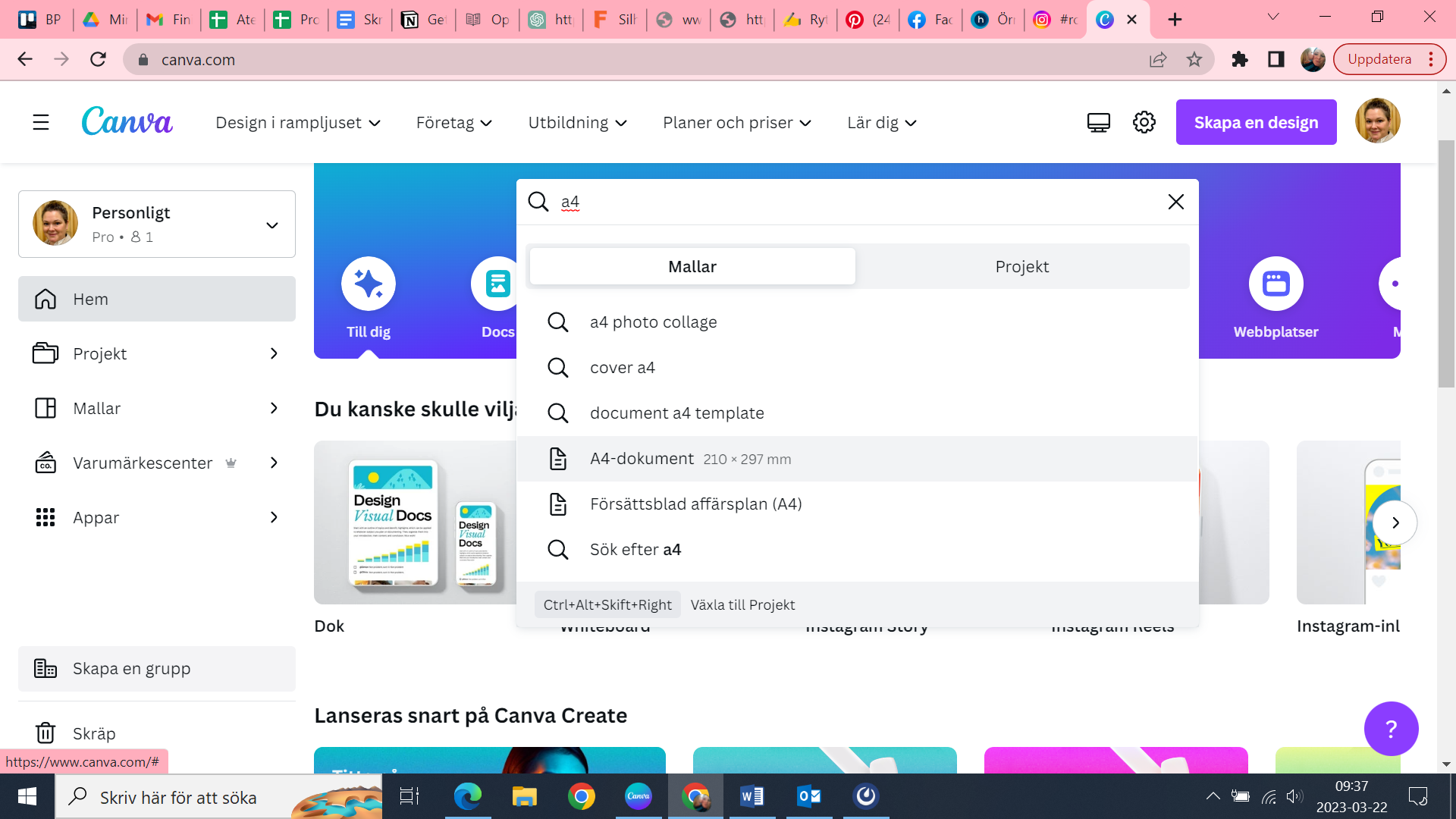The width and height of the screenshot is (1456, 819).
Task: Bookmark page with star icon
Action: 1194,59
